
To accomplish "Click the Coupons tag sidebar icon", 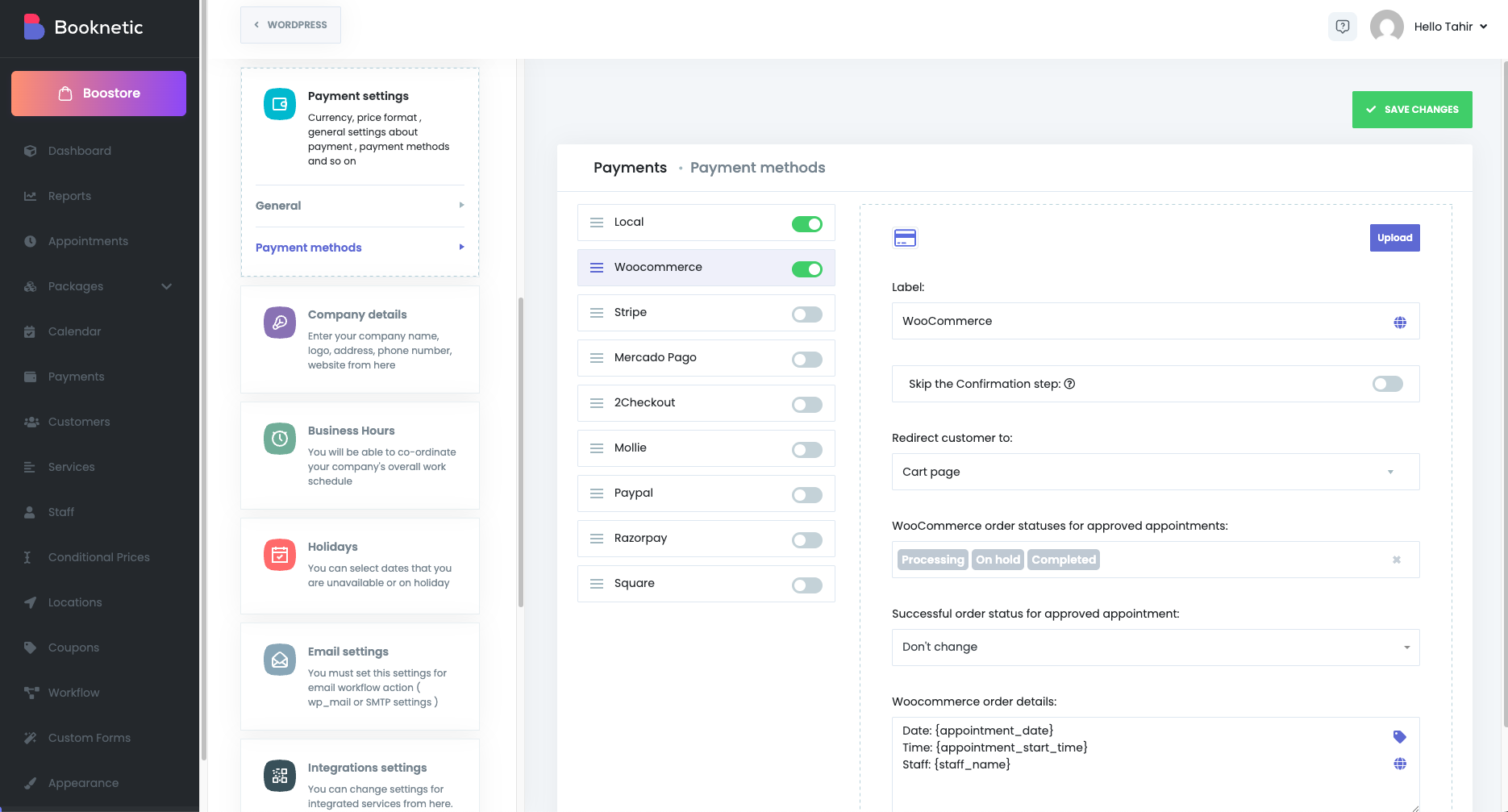I will pos(31,648).
